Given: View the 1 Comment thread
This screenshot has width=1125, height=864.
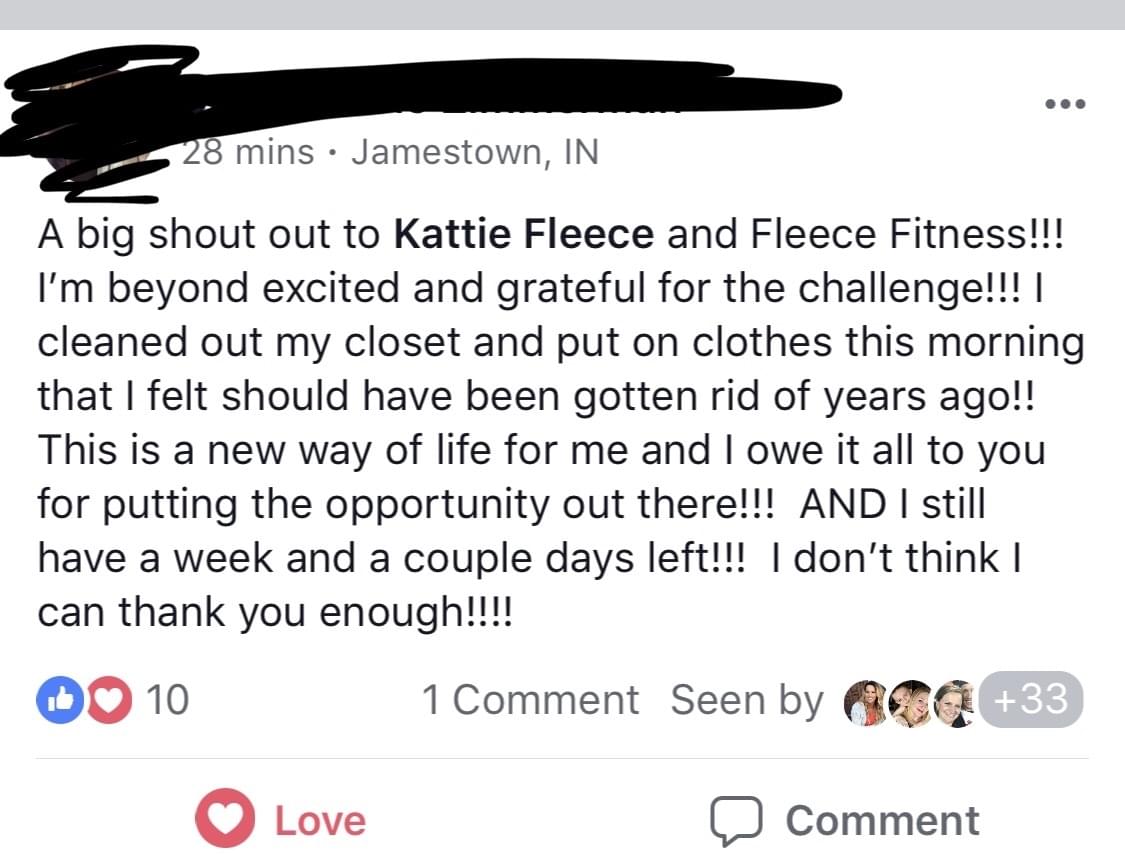Looking at the screenshot, I should [x=530, y=700].
